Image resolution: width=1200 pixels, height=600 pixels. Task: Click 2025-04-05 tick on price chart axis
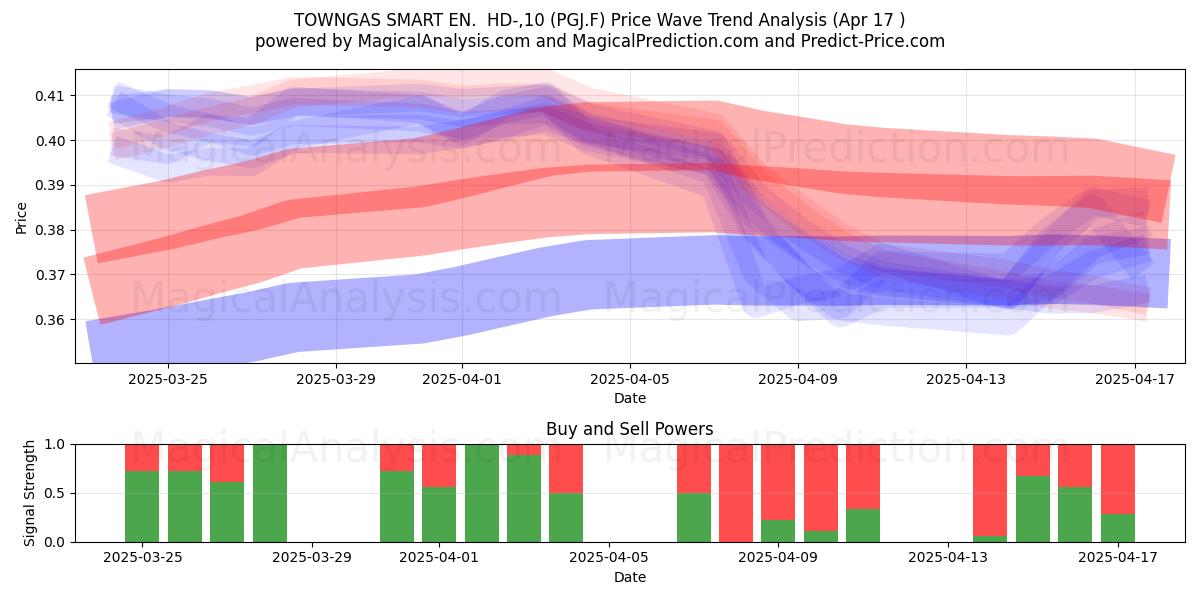coord(630,379)
